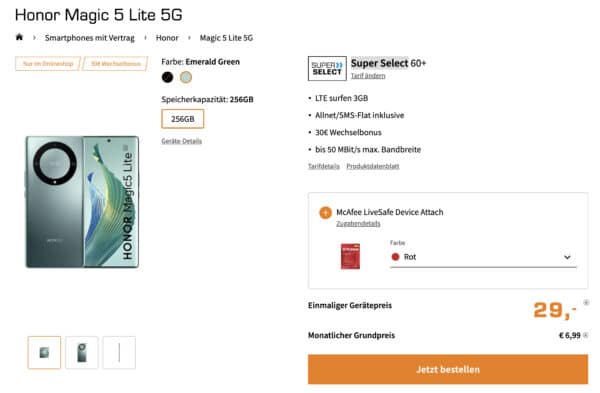
Task: Open Geräte-Details link
Action: [x=181, y=141]
